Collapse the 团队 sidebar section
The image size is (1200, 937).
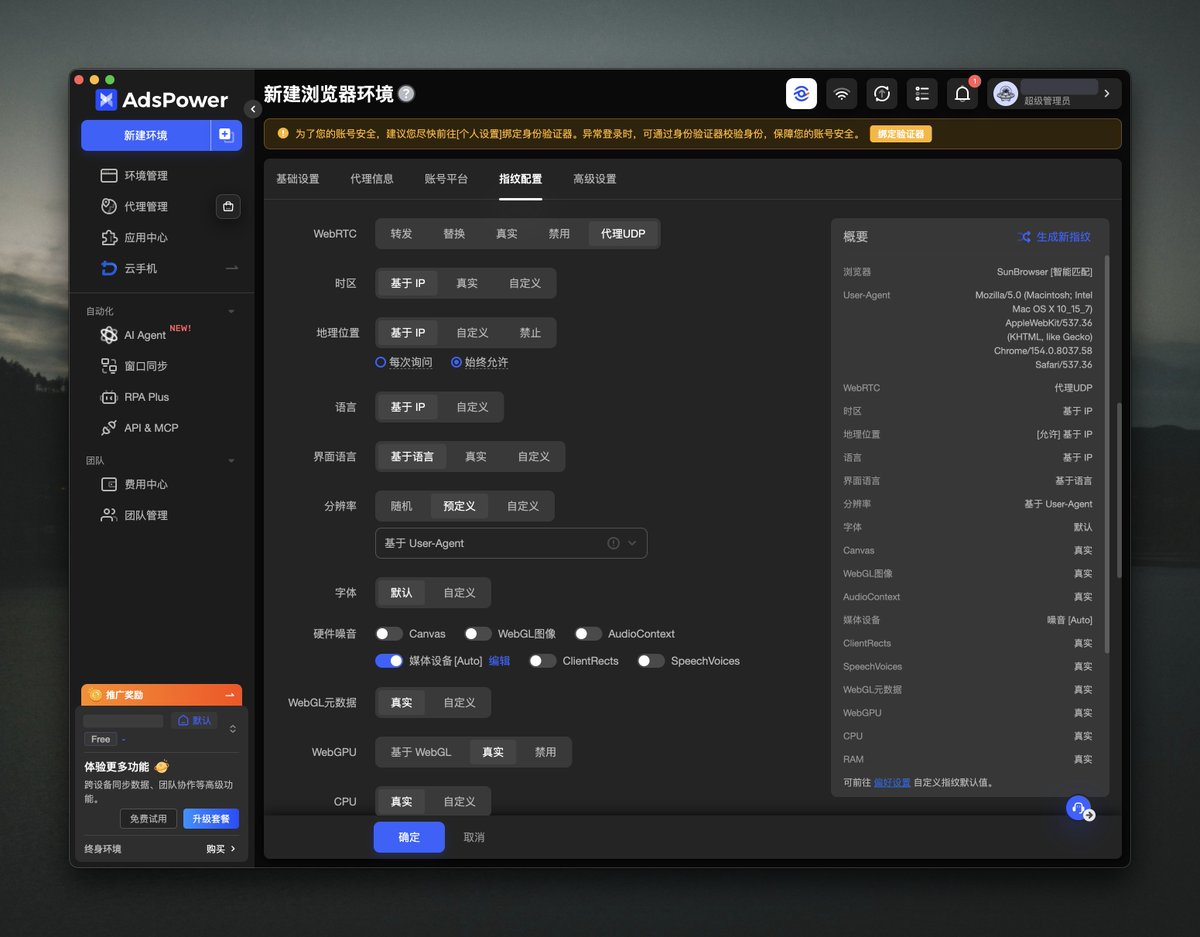point(231,461)
